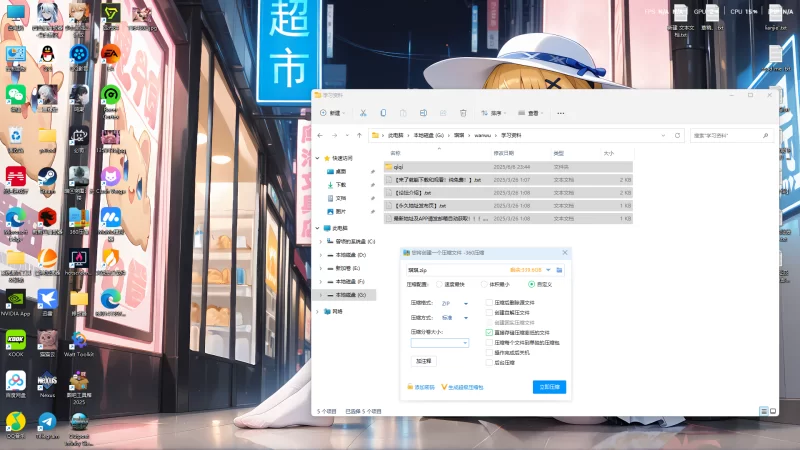Open the 查看 view menu in Explorer

coord(534,113)
